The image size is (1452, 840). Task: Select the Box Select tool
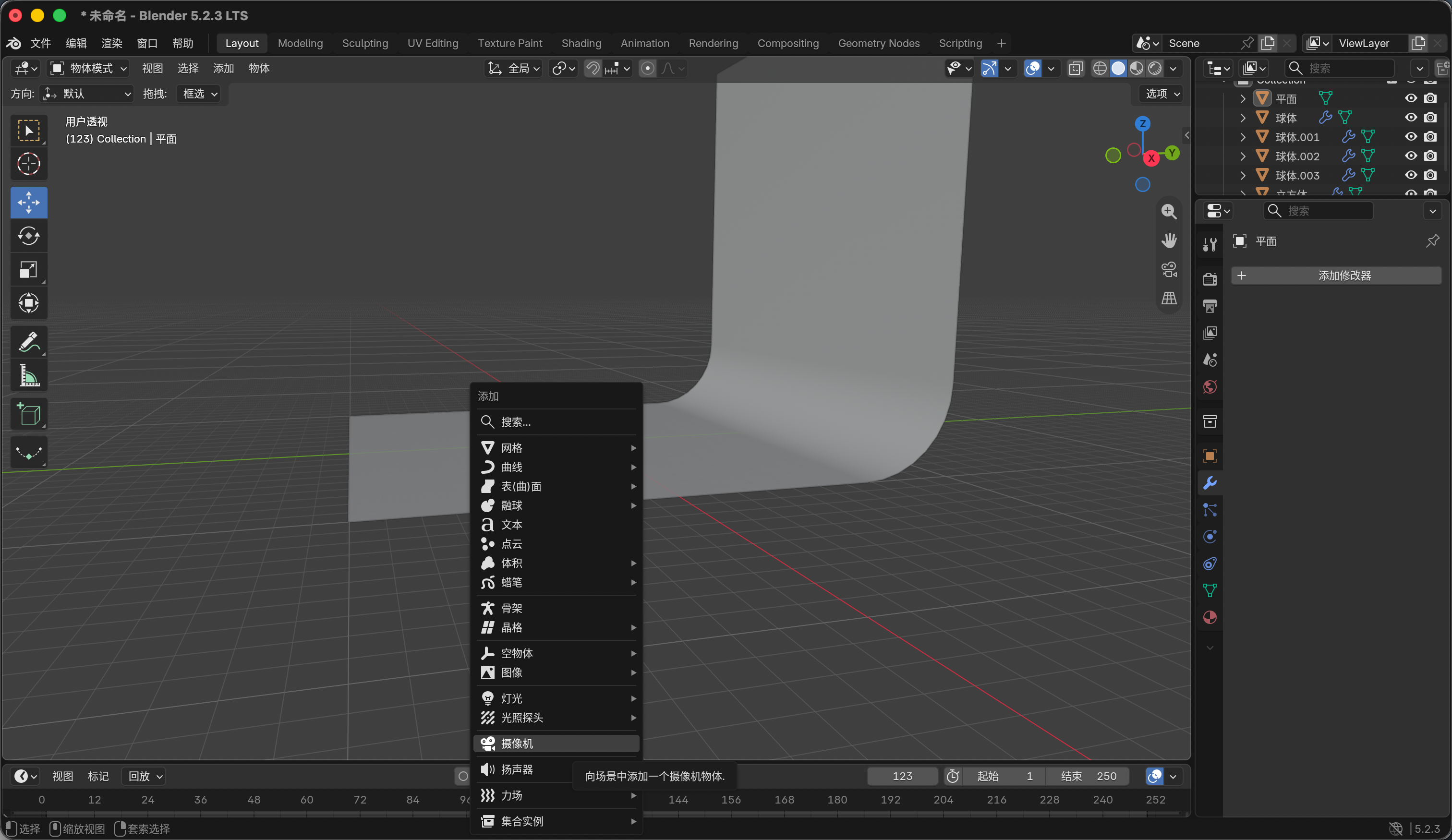tap(29, 131)
